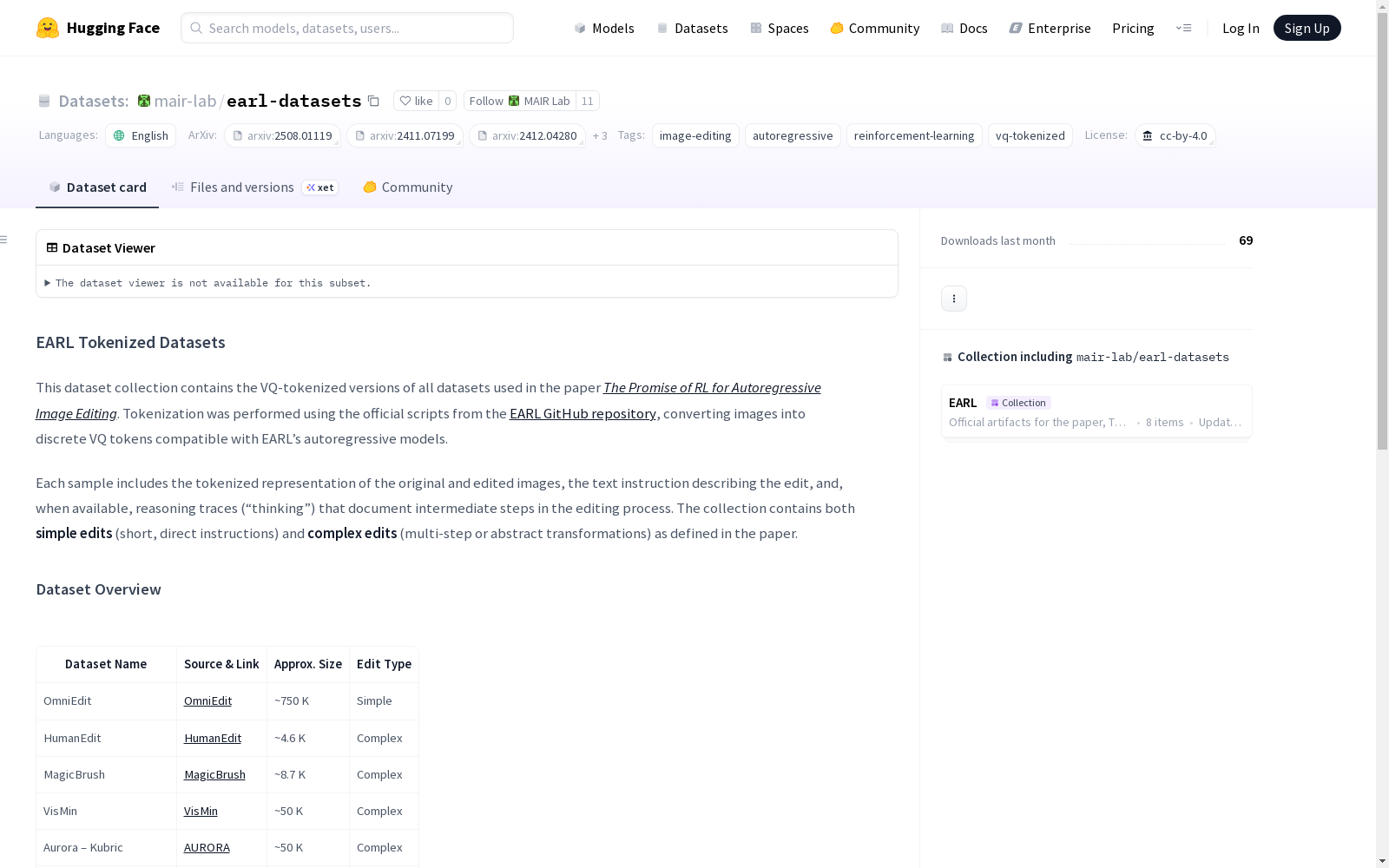1389x868 pixels.
Task: Copy dataset name with the copy icon
Action: tap(373, 101)
